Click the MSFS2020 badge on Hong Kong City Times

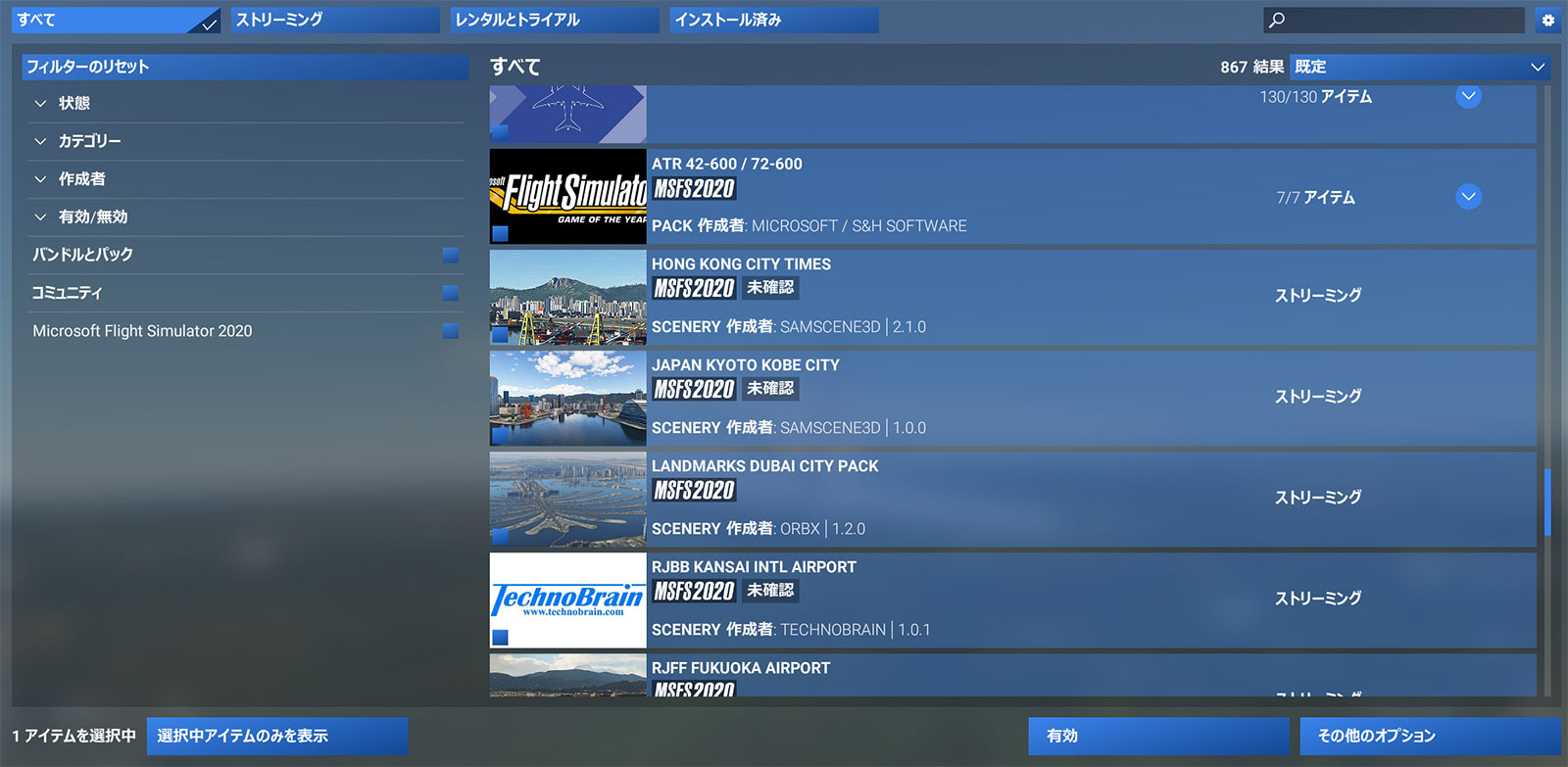[x=694, y=288]
